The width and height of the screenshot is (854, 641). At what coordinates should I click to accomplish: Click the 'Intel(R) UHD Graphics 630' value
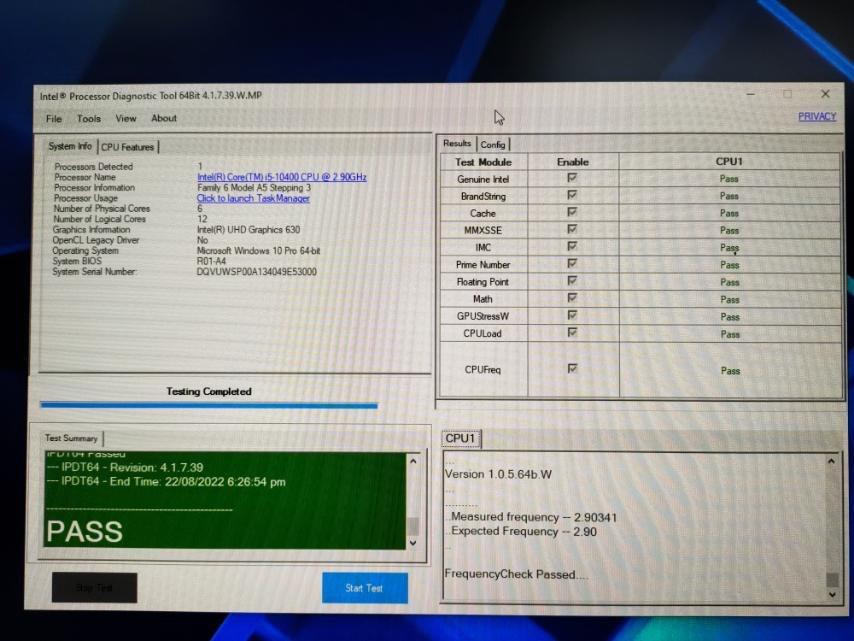(x=248, y=230)
